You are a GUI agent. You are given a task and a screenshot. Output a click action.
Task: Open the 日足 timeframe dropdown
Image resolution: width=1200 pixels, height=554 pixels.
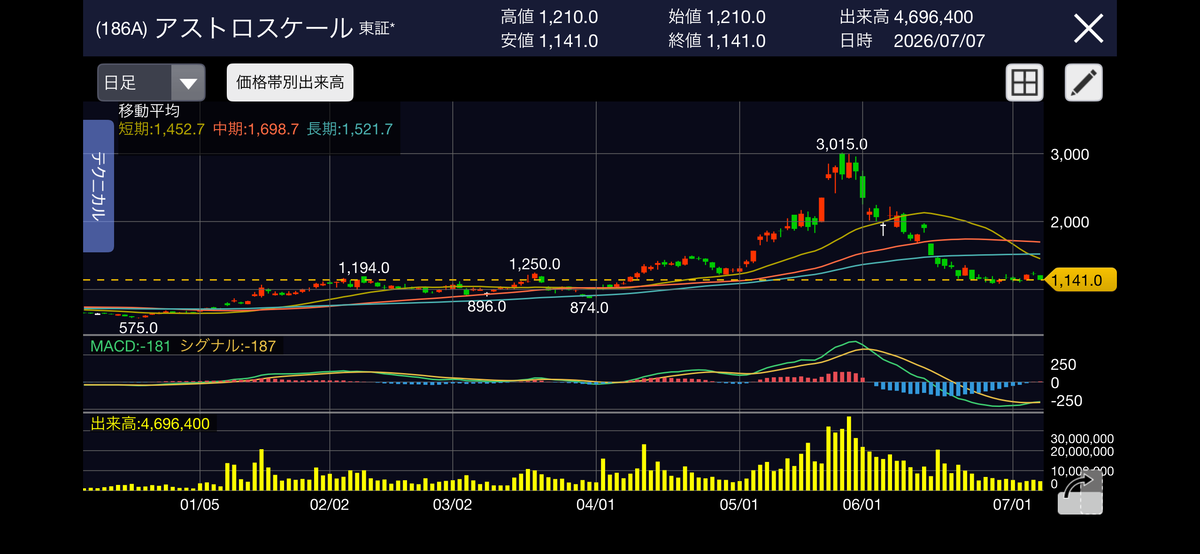coord(151,82)
